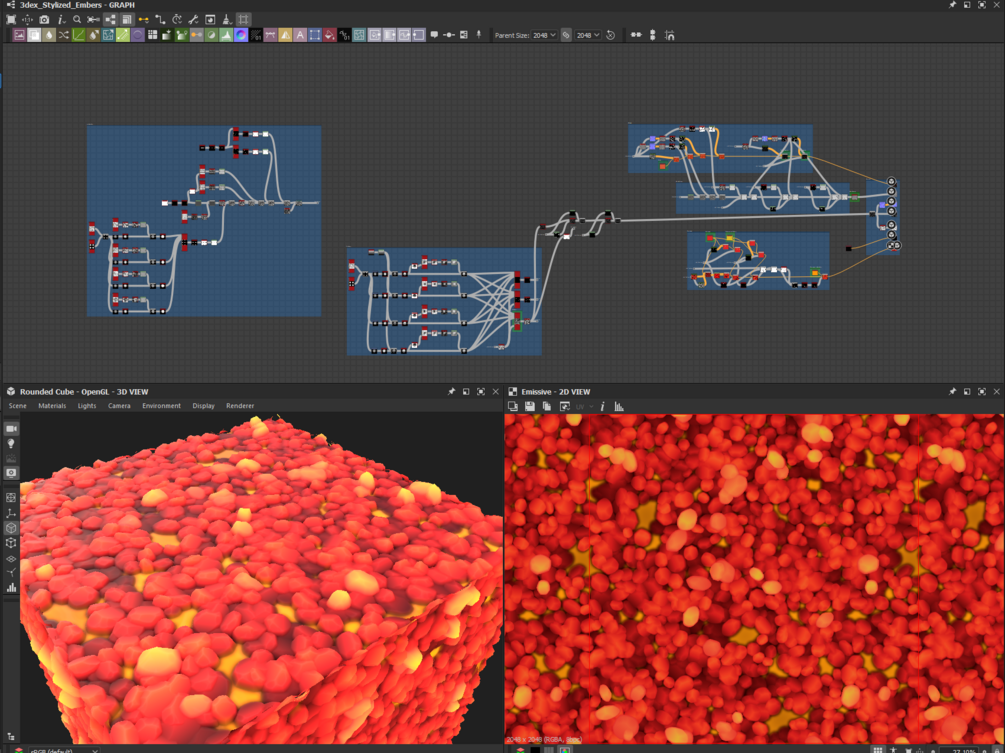Add a Uniform Color paint bucket node

[x=329, y=35]
